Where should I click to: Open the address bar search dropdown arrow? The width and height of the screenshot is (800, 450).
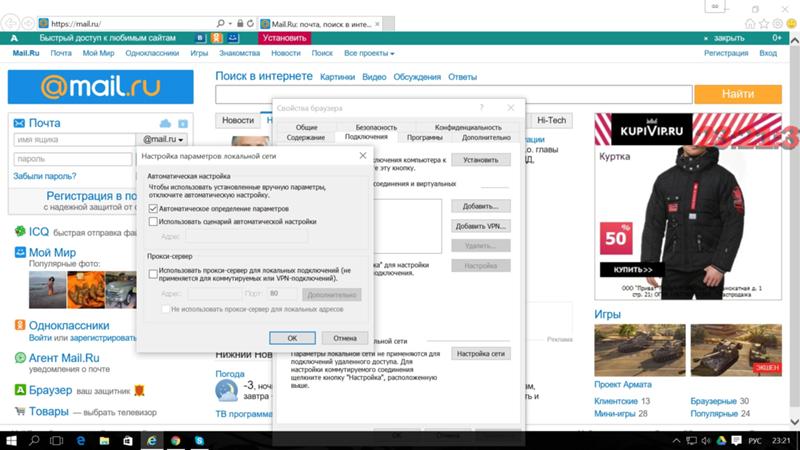[x=230, y=23]
